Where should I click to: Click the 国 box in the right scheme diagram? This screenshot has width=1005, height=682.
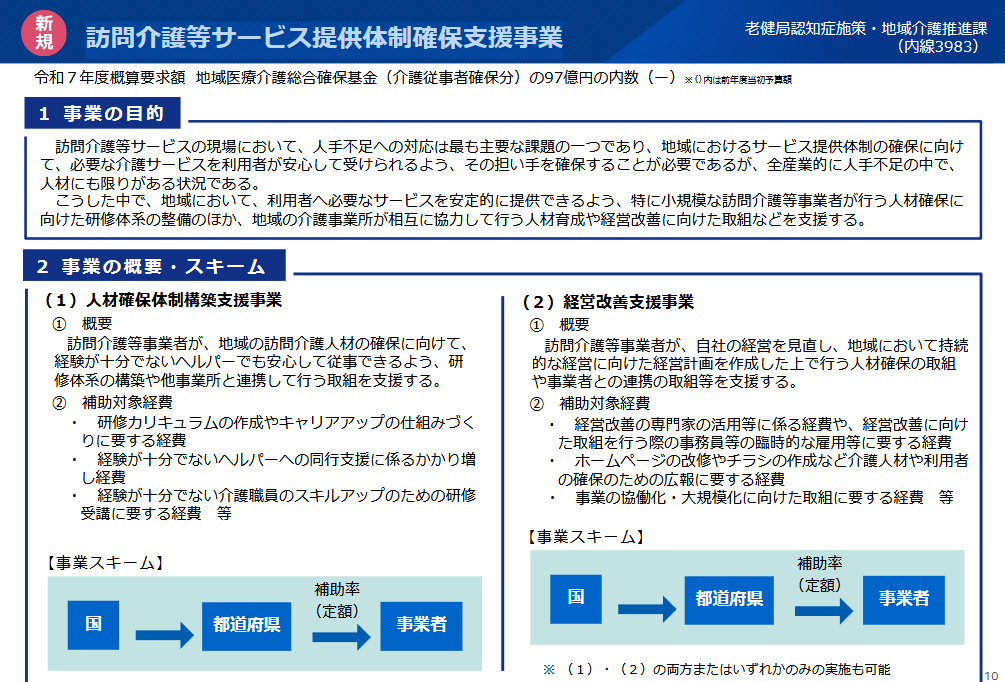(x=576, y=598)
